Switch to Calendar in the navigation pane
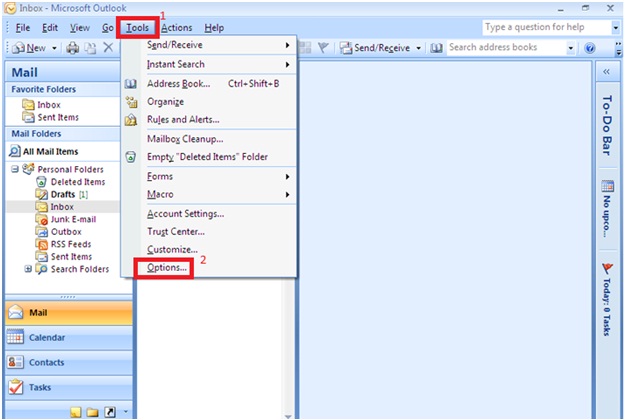 pyautogui.click(x=48, y=337)
